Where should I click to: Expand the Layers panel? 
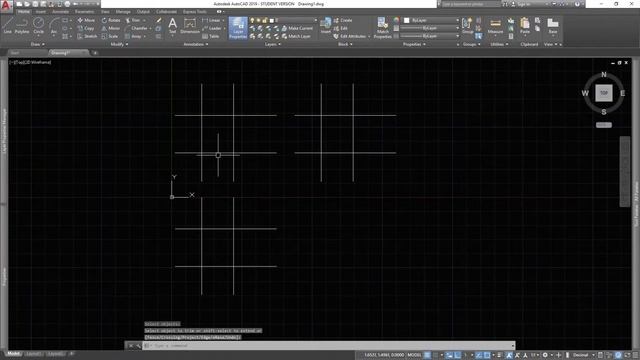pyautogui.click(x=273, y=44)
